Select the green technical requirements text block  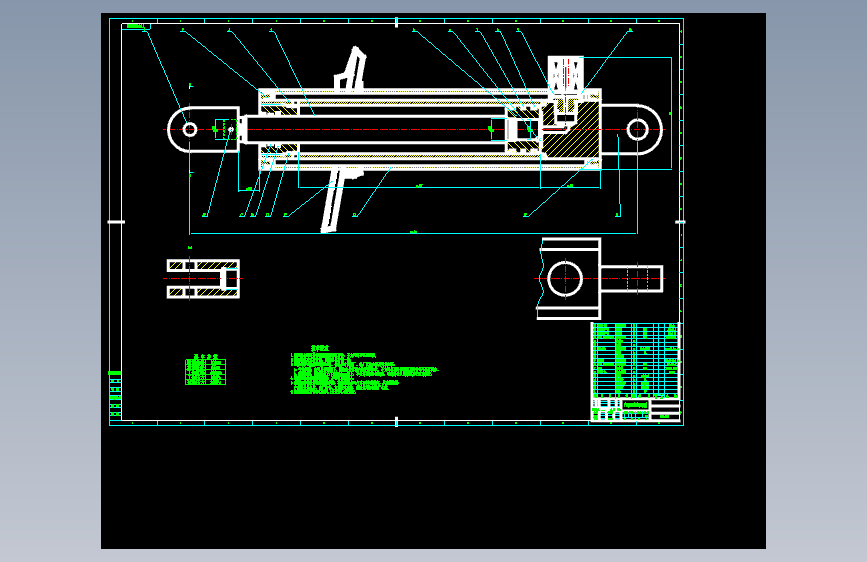click(364, 370)
